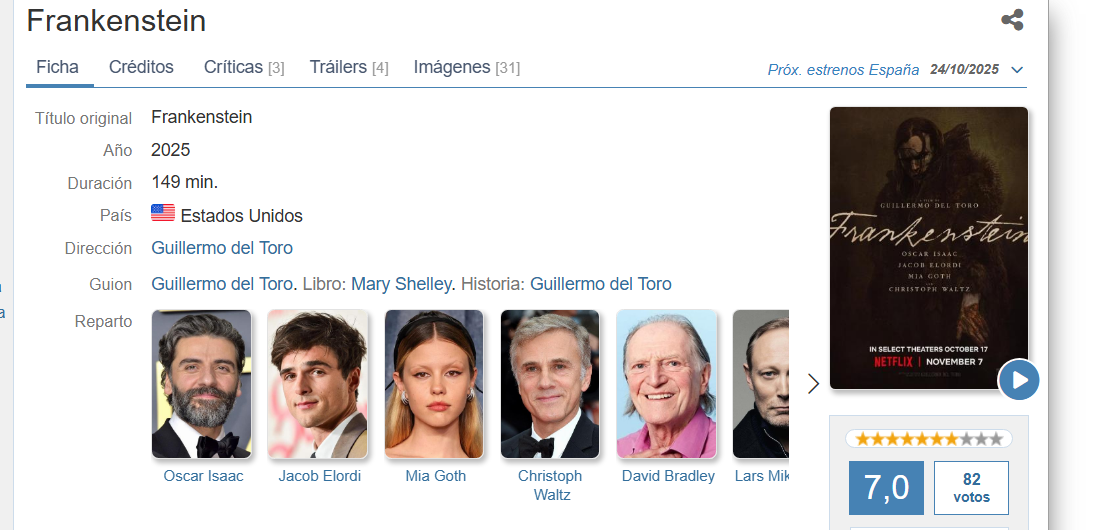Click the star rating bar

928,439
